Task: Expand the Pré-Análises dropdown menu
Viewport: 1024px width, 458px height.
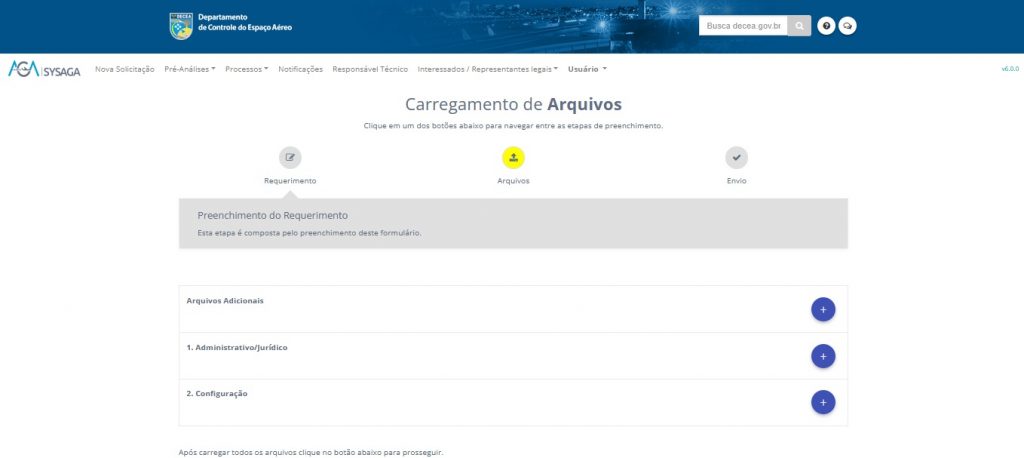Action: (x=190, y=69)
